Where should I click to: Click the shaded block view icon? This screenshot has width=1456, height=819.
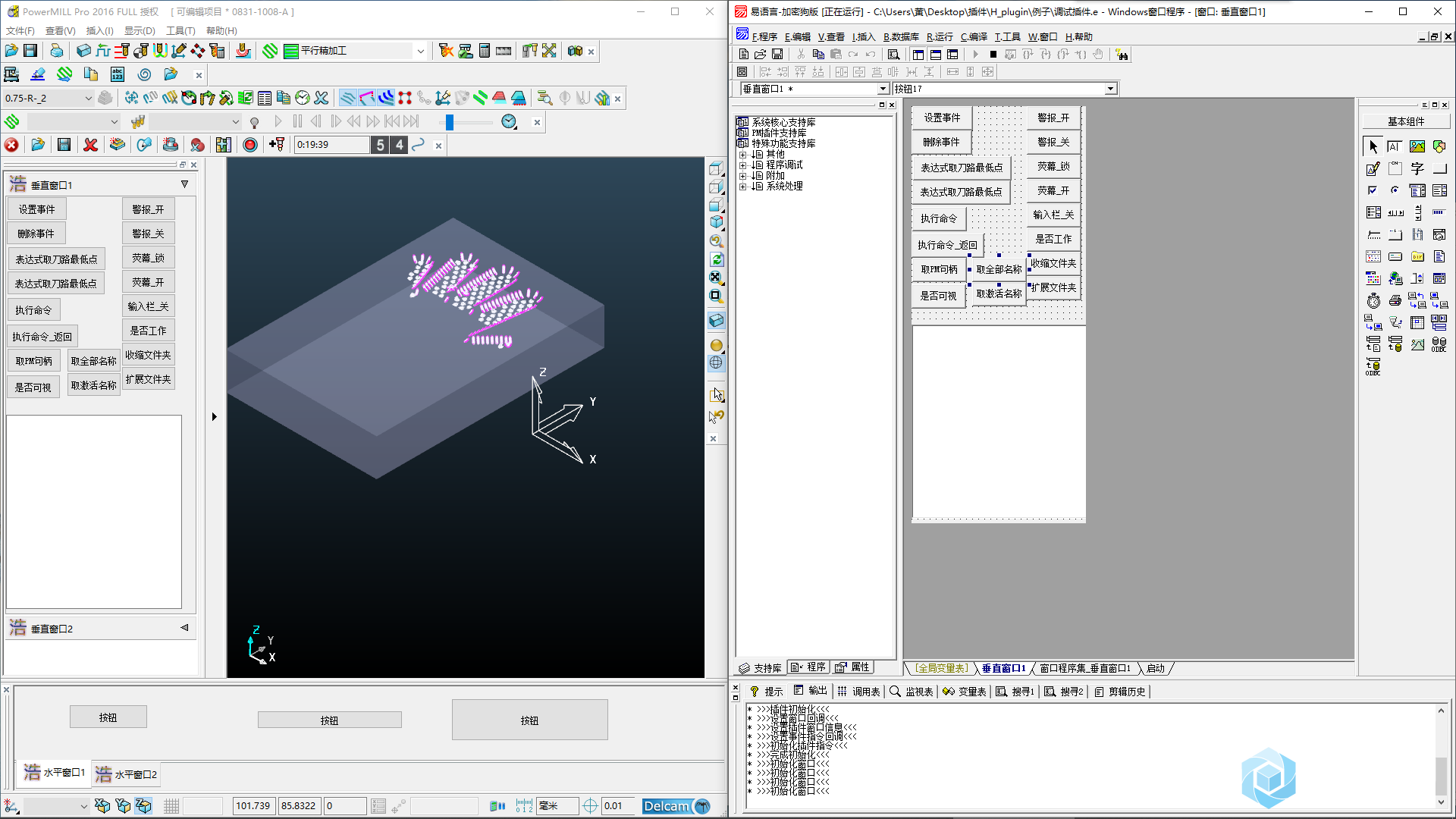click(x=717, y=320)
